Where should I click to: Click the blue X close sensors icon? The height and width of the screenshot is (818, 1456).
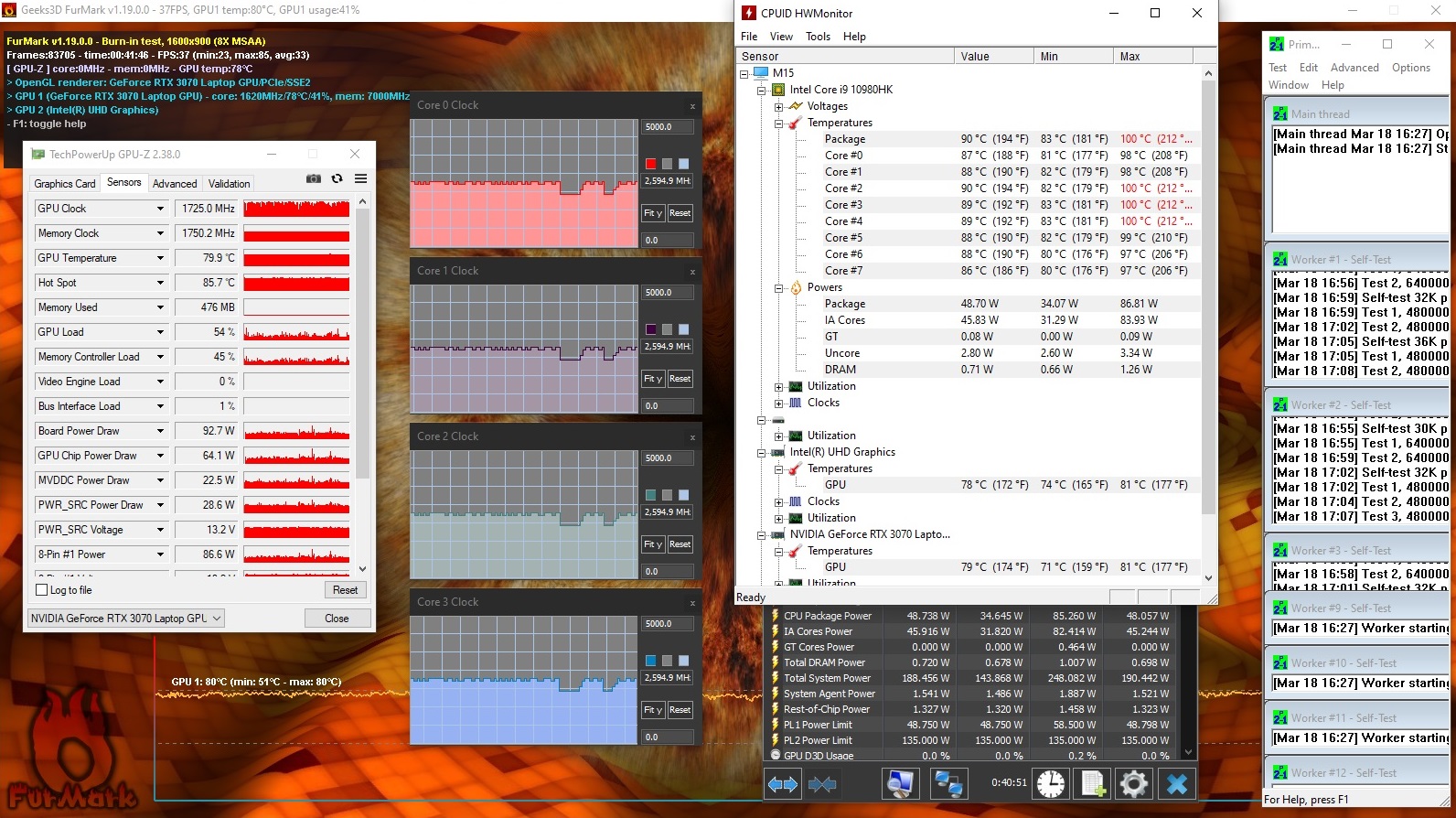click(1177, 784)
